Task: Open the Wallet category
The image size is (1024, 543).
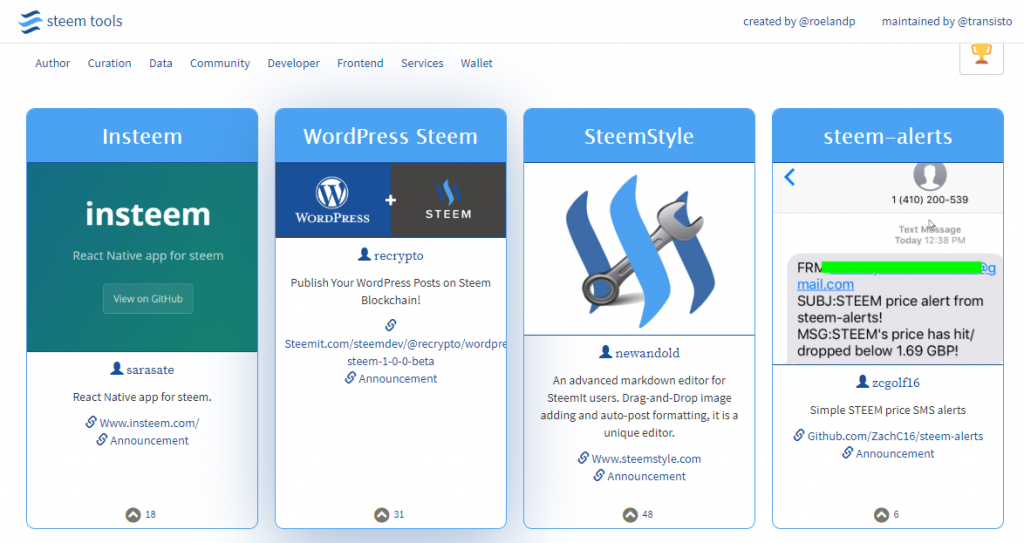Action: 476,63
